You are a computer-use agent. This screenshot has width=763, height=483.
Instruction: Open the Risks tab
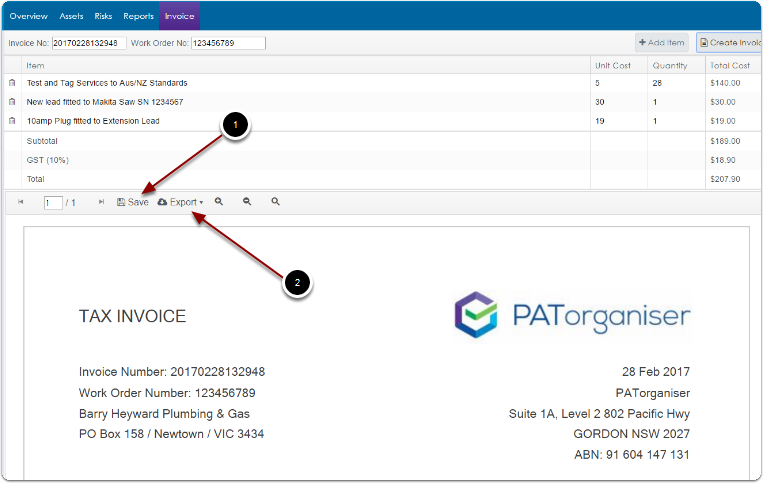[103, 16]
